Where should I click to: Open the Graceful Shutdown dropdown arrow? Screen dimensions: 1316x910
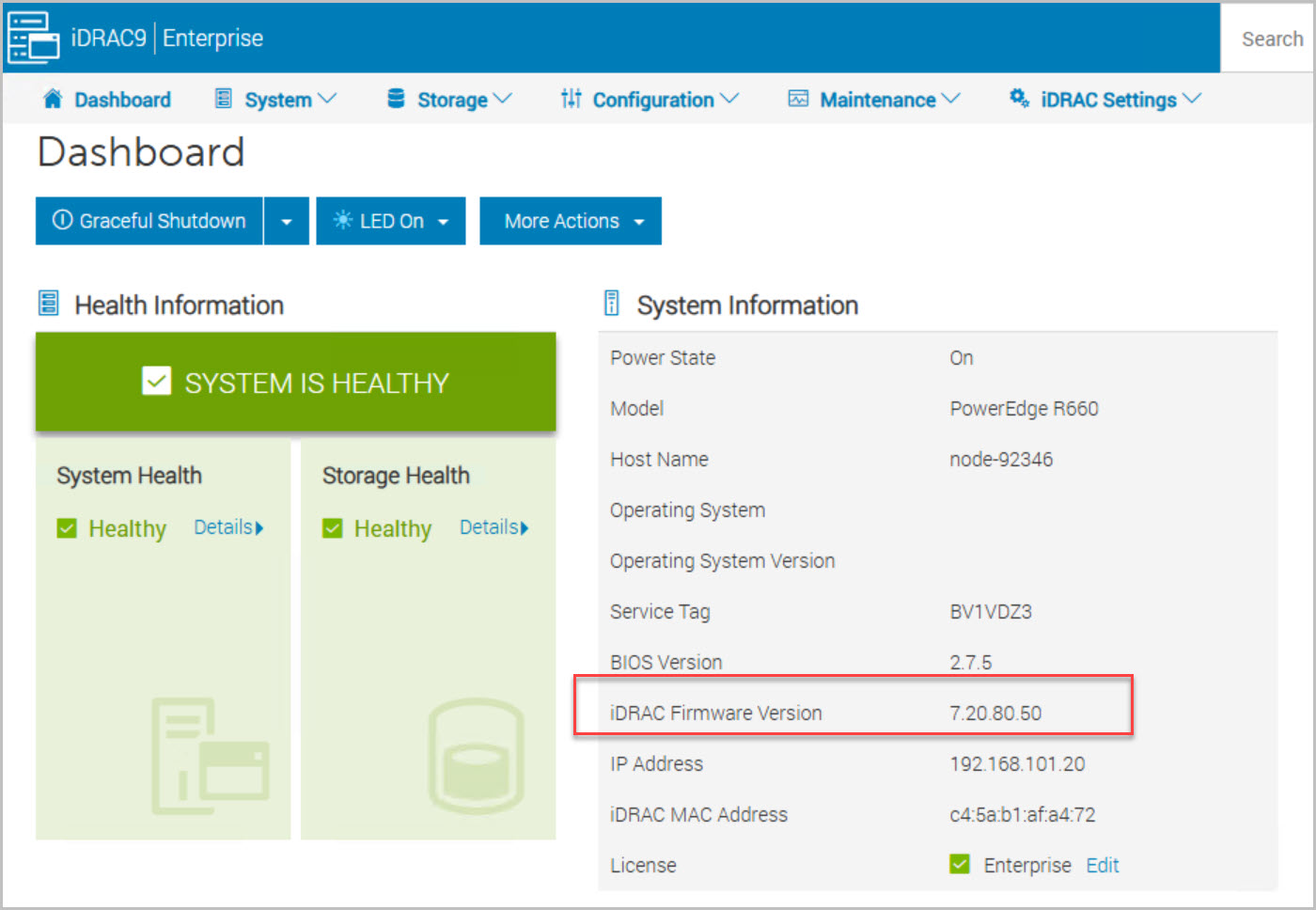click(x=287, y=222)
